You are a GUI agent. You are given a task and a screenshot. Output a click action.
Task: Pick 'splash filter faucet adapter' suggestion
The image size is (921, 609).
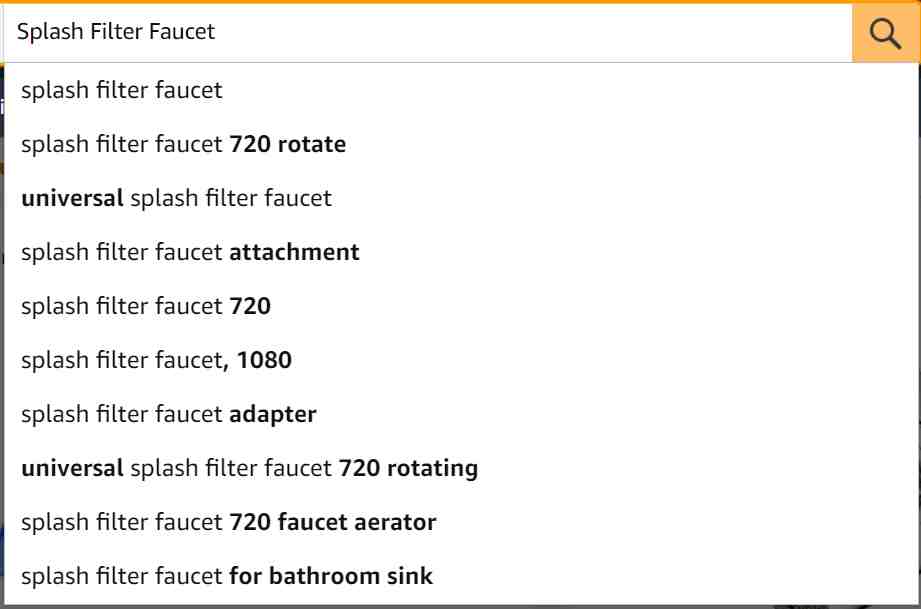coord(461,415)
